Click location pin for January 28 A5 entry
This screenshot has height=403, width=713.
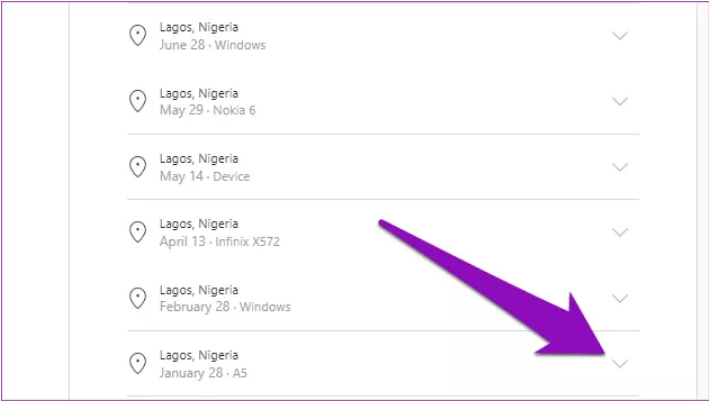138,363
